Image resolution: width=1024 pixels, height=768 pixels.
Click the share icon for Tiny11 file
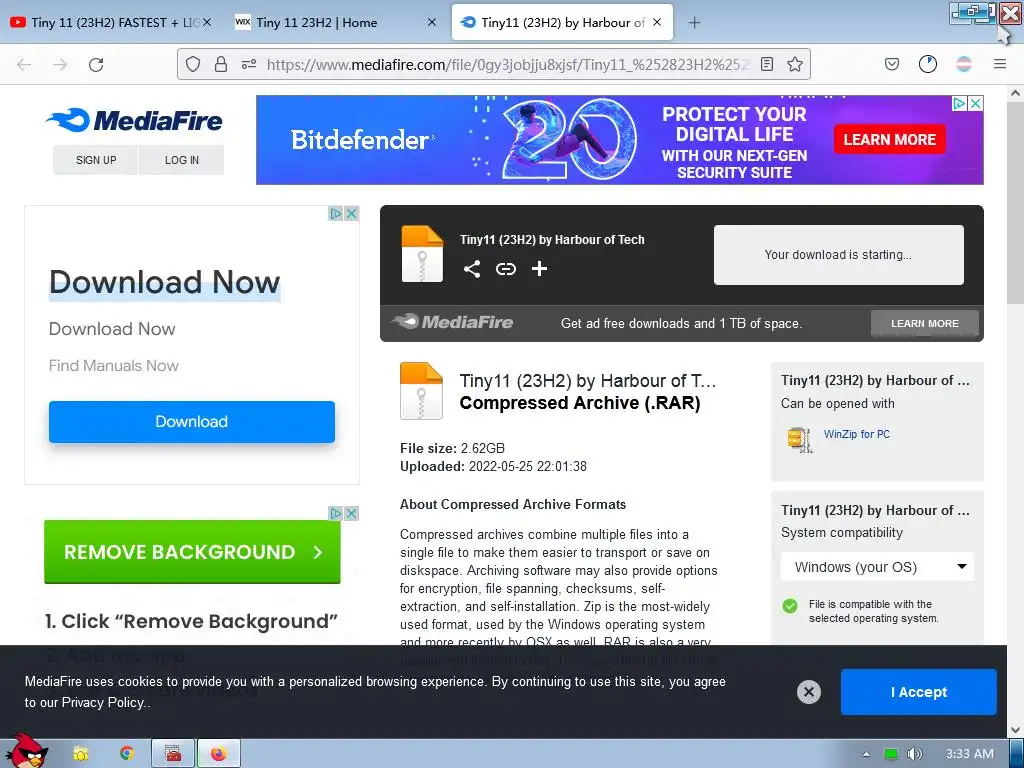click(x=472, y=268)
